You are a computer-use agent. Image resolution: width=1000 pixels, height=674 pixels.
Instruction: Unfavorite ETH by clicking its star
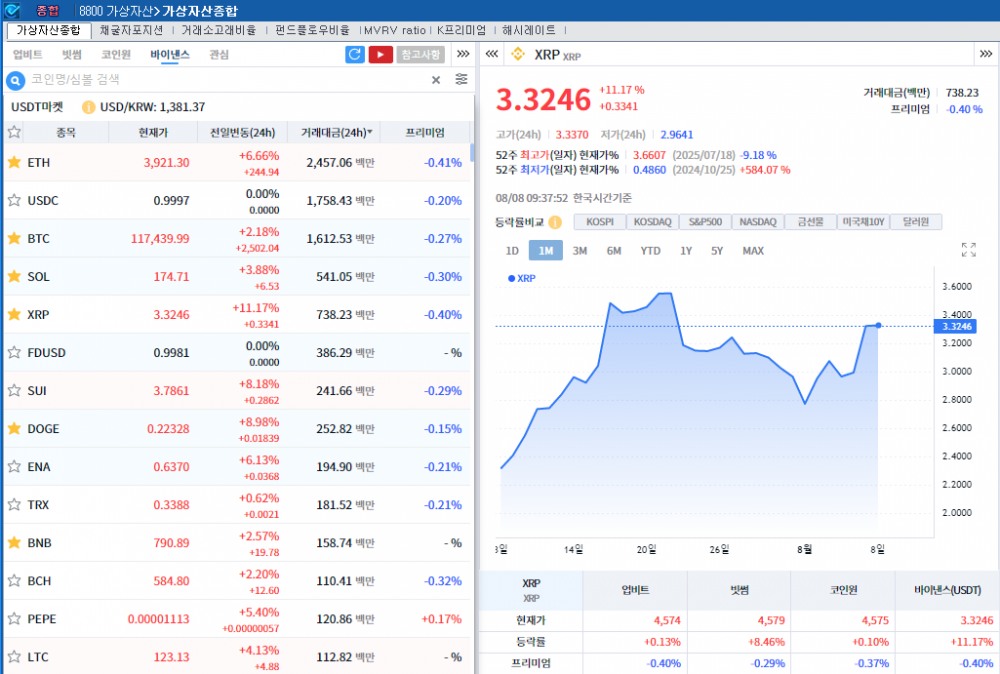point(14,162)
